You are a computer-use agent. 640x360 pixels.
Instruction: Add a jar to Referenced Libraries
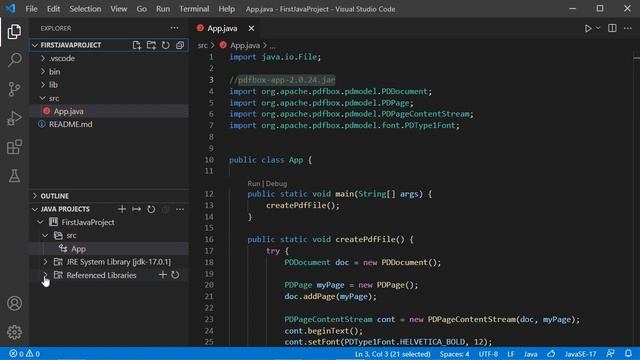pyautogui.click(x=162, y=275)
